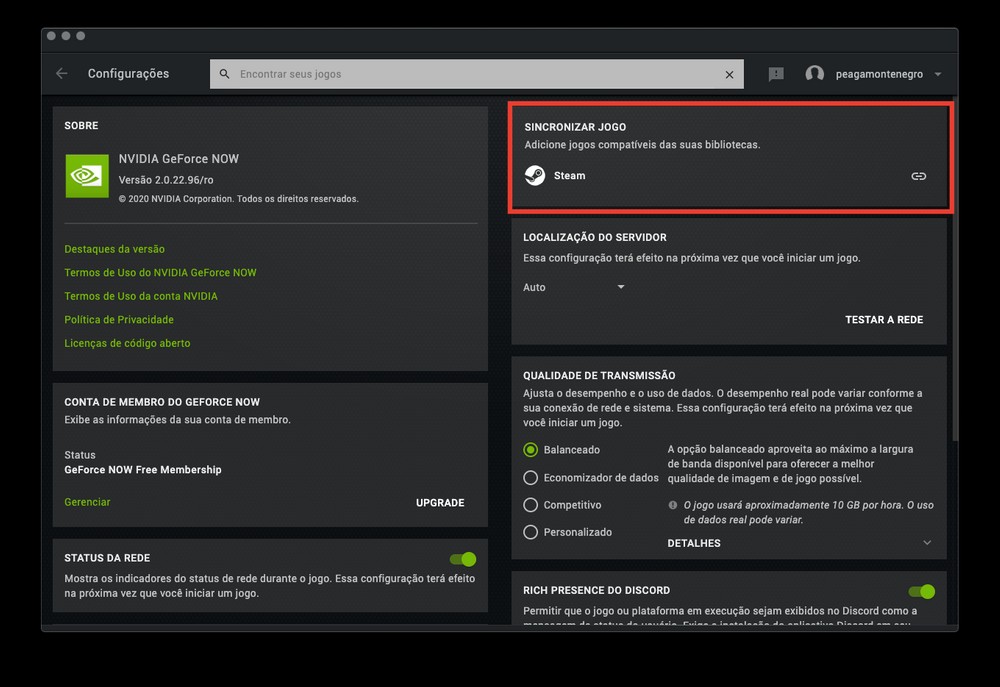Click the info icon beside data usage note
The image size is (1000, 687).
pyautogui.click(x=672, y=505)
